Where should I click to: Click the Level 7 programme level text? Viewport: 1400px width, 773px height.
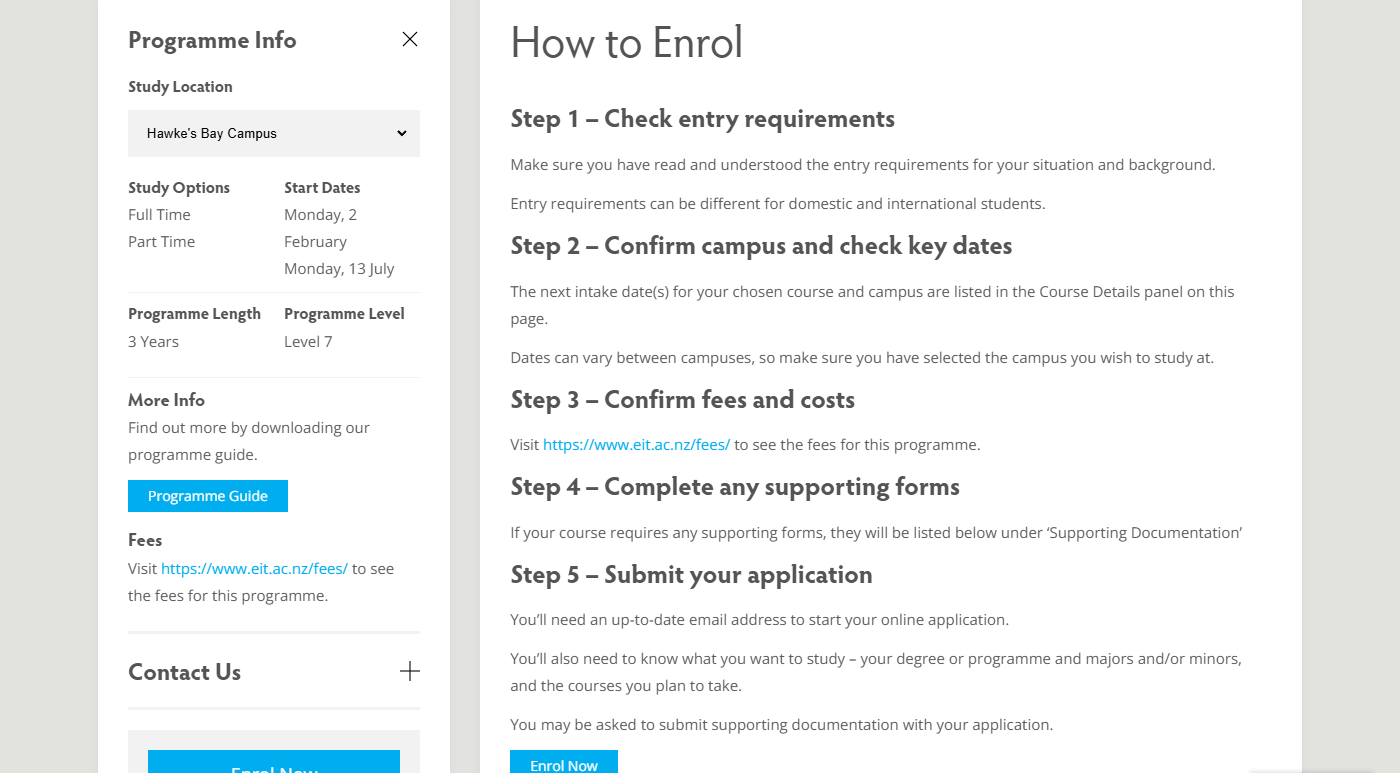pos(308,342)
